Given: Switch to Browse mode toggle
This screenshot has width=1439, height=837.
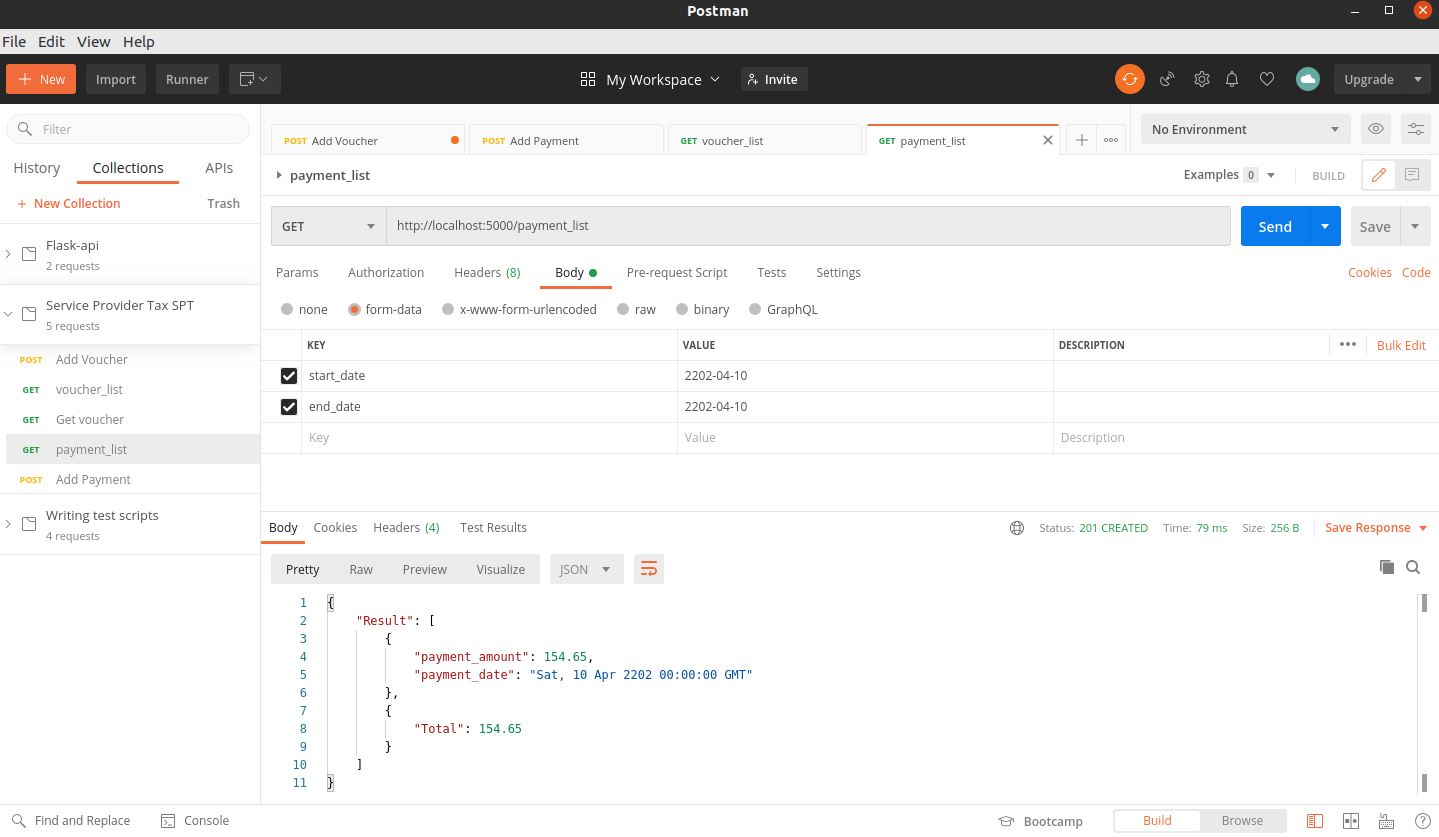Looking at the screenshot, I should [1242, 820].
